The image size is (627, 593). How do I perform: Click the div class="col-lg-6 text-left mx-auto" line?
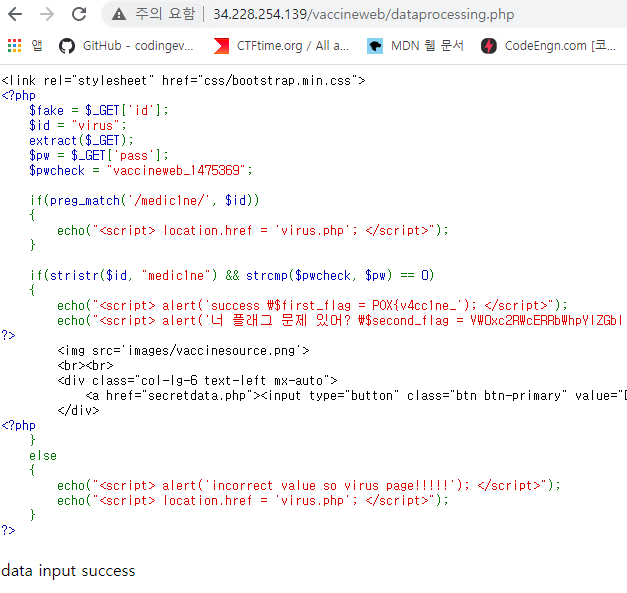pyautogui.click(x=197, y=380)
